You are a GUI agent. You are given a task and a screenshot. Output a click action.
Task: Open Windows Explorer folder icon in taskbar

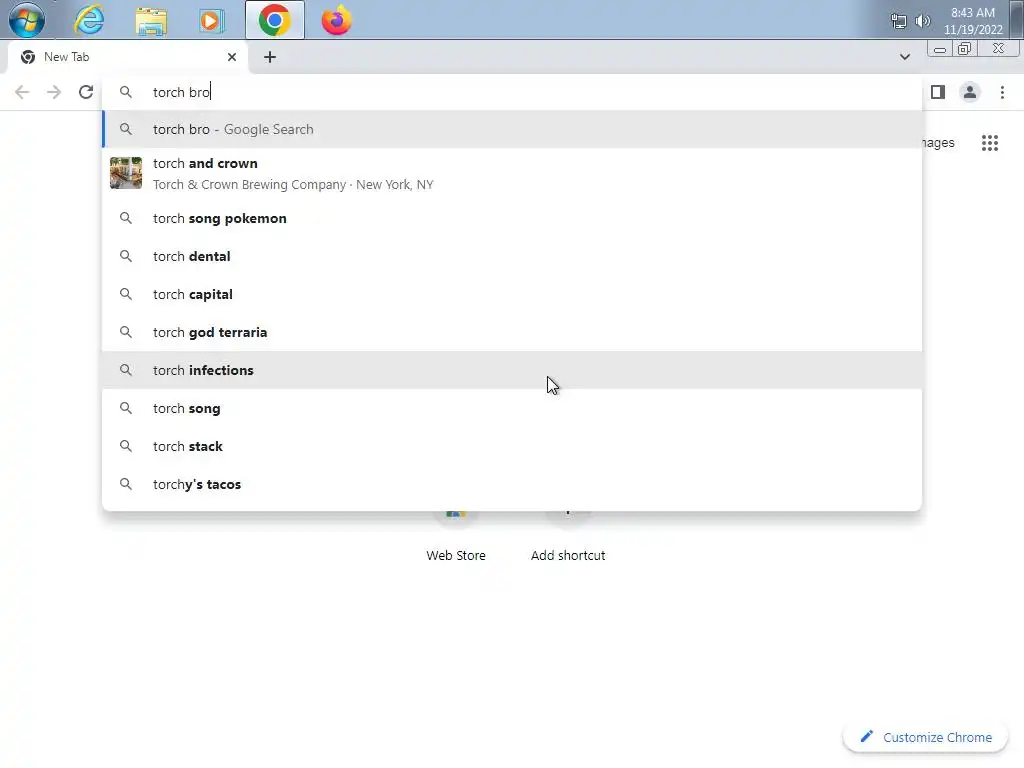151,21
